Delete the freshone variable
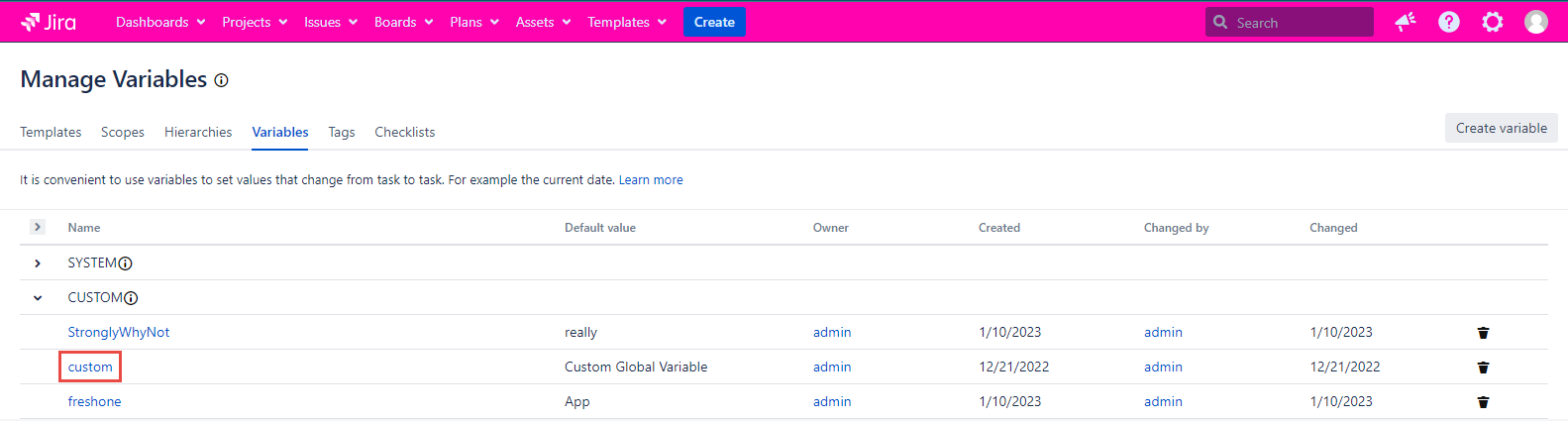 pos(1483,402)
